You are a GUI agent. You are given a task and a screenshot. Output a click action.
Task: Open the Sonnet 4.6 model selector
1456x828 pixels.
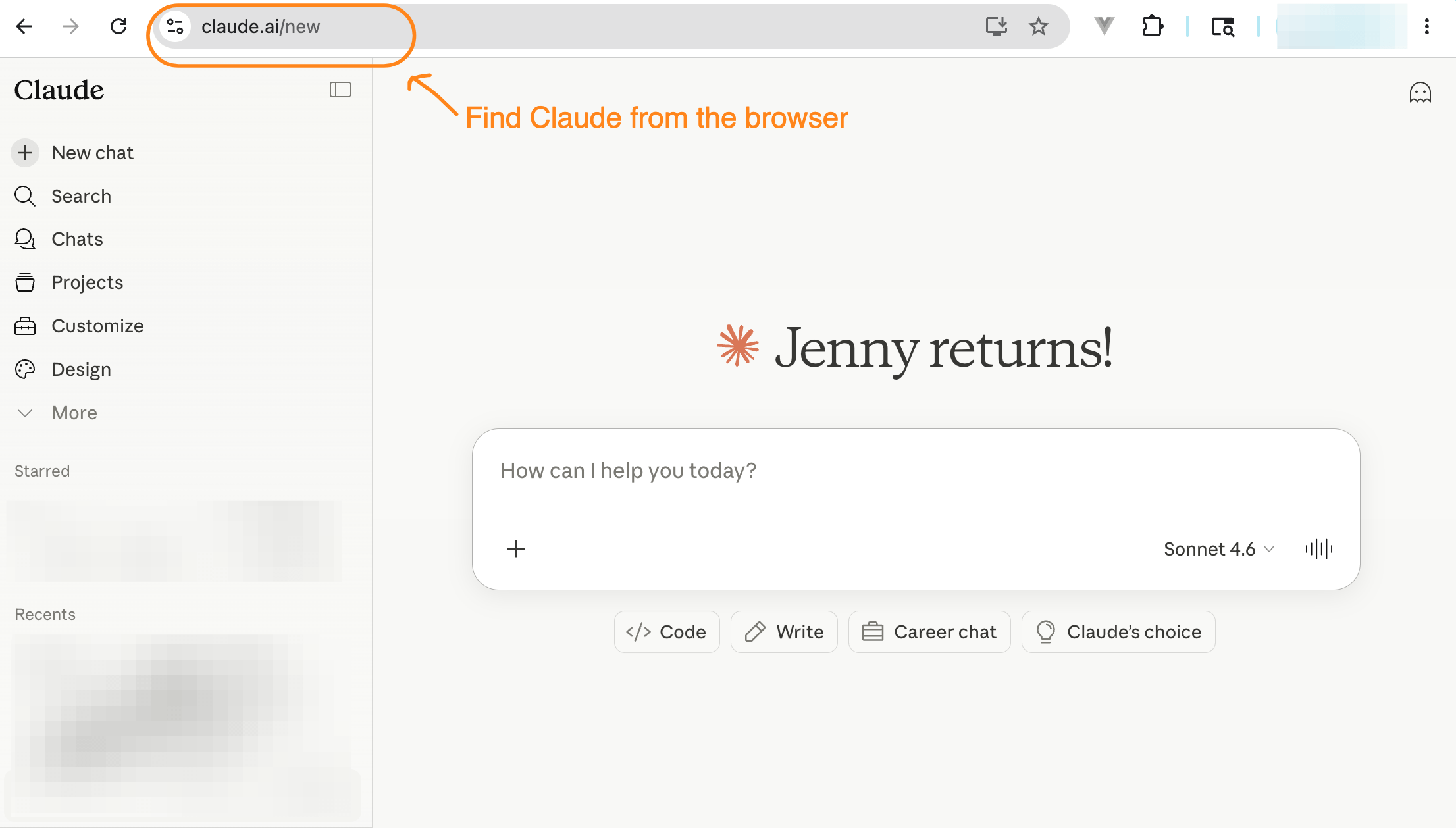[x=1219, y=549]
